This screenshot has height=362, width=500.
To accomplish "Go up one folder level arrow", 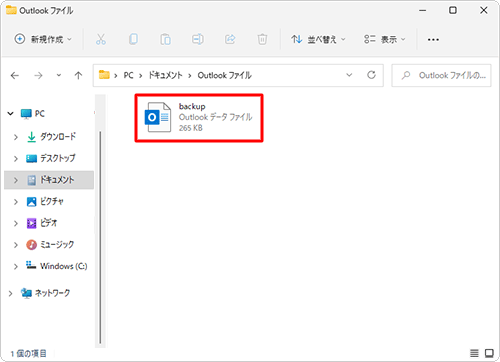I will point(78,76).
